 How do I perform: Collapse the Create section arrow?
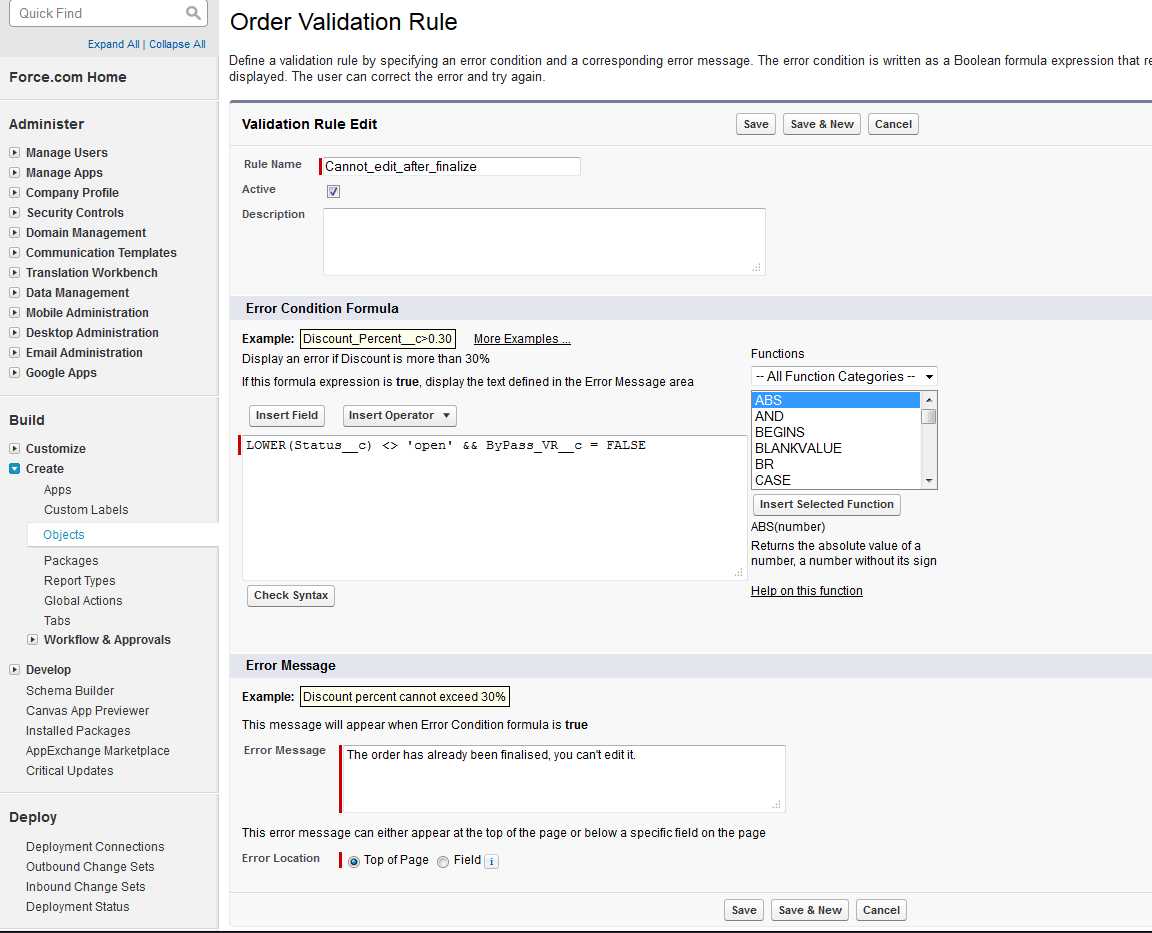pyautogui.click(x=14, y=468)
